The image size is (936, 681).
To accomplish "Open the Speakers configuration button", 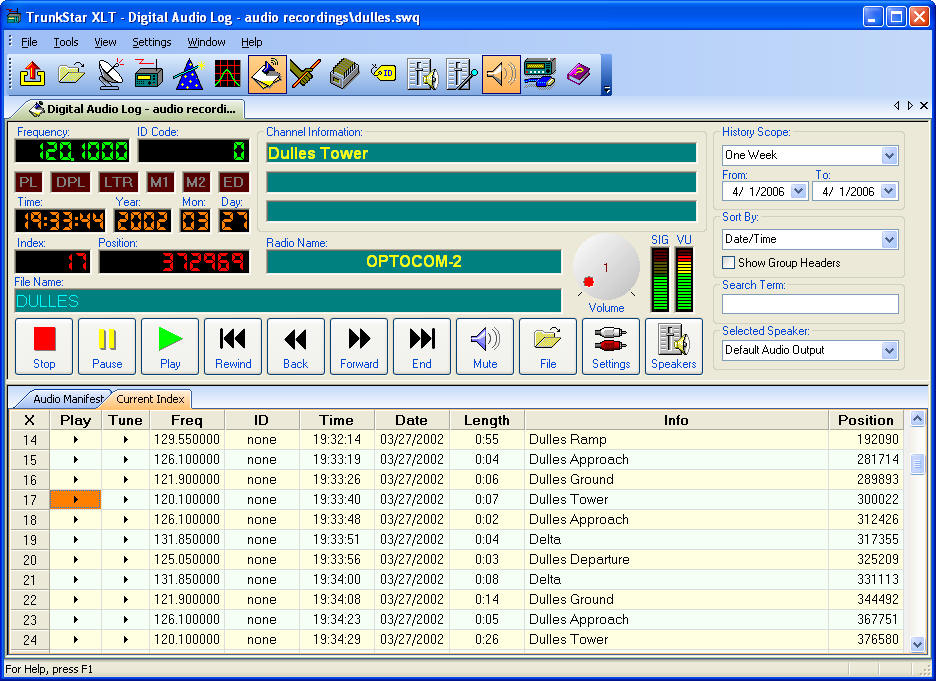I will coord(674,347).
